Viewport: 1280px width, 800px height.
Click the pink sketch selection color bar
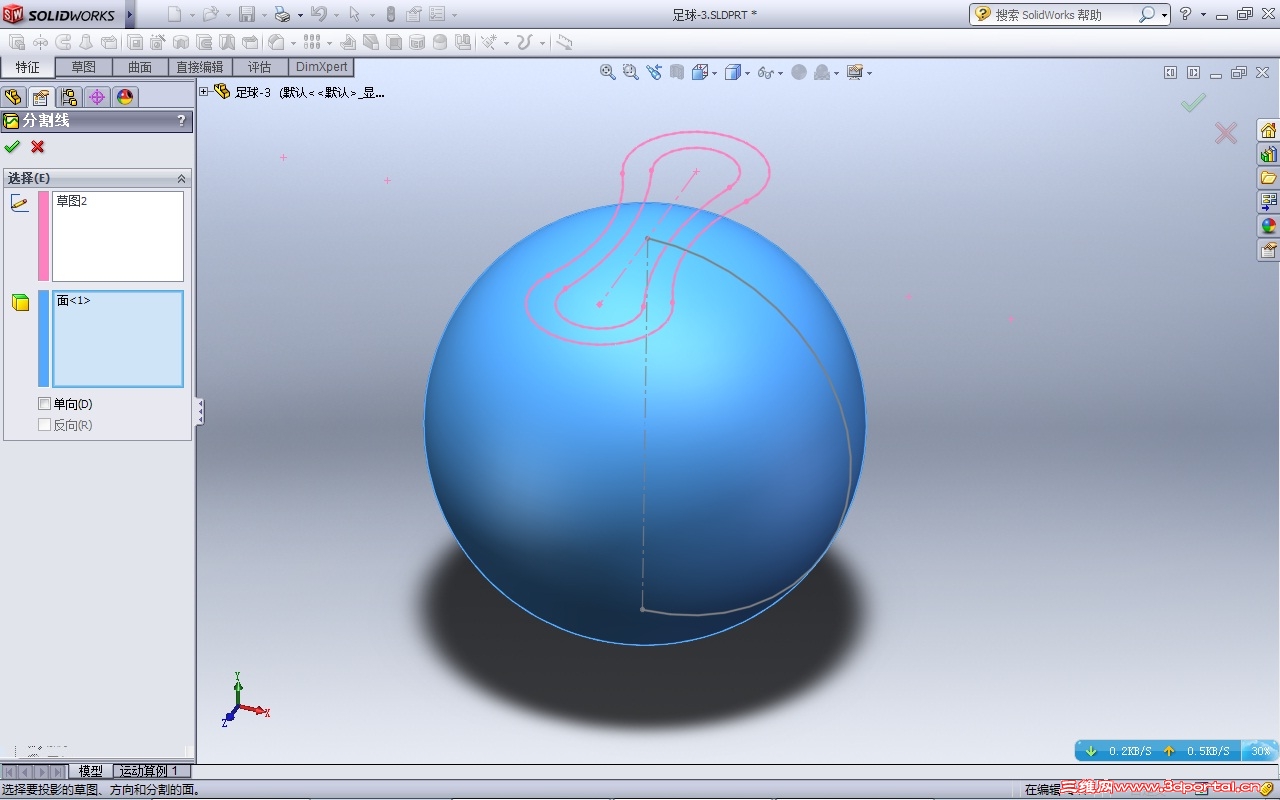43,236
